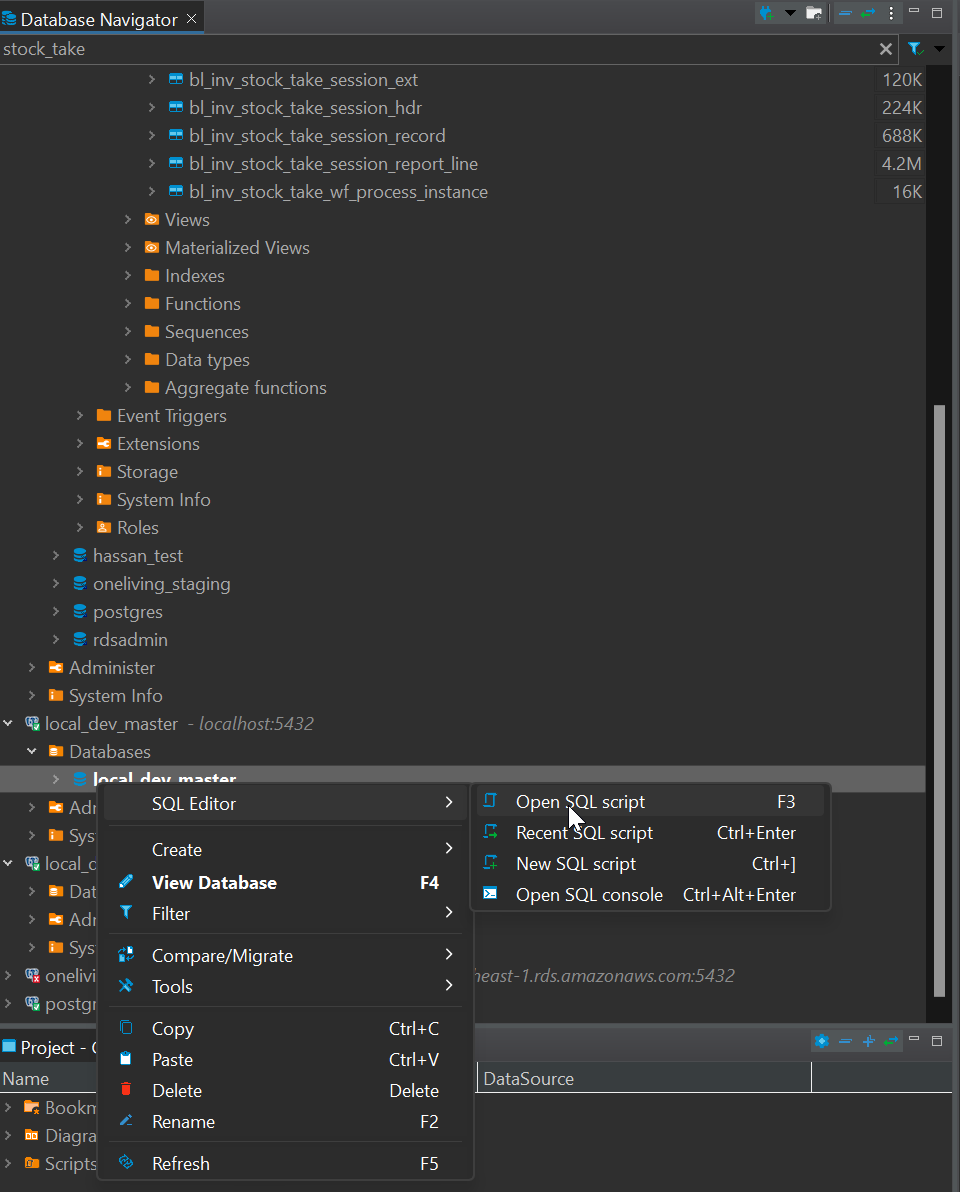Open the Filter submenu
Image resolution: width=960 pixels, height=1192 pixels.
click(286, 914)
